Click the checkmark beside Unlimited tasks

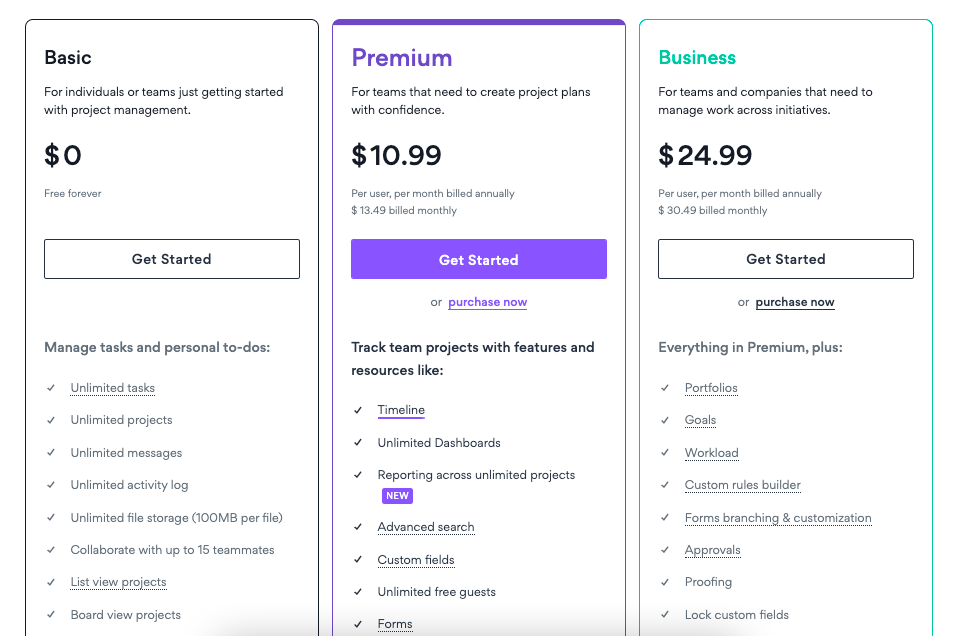(x=50, y=388)
